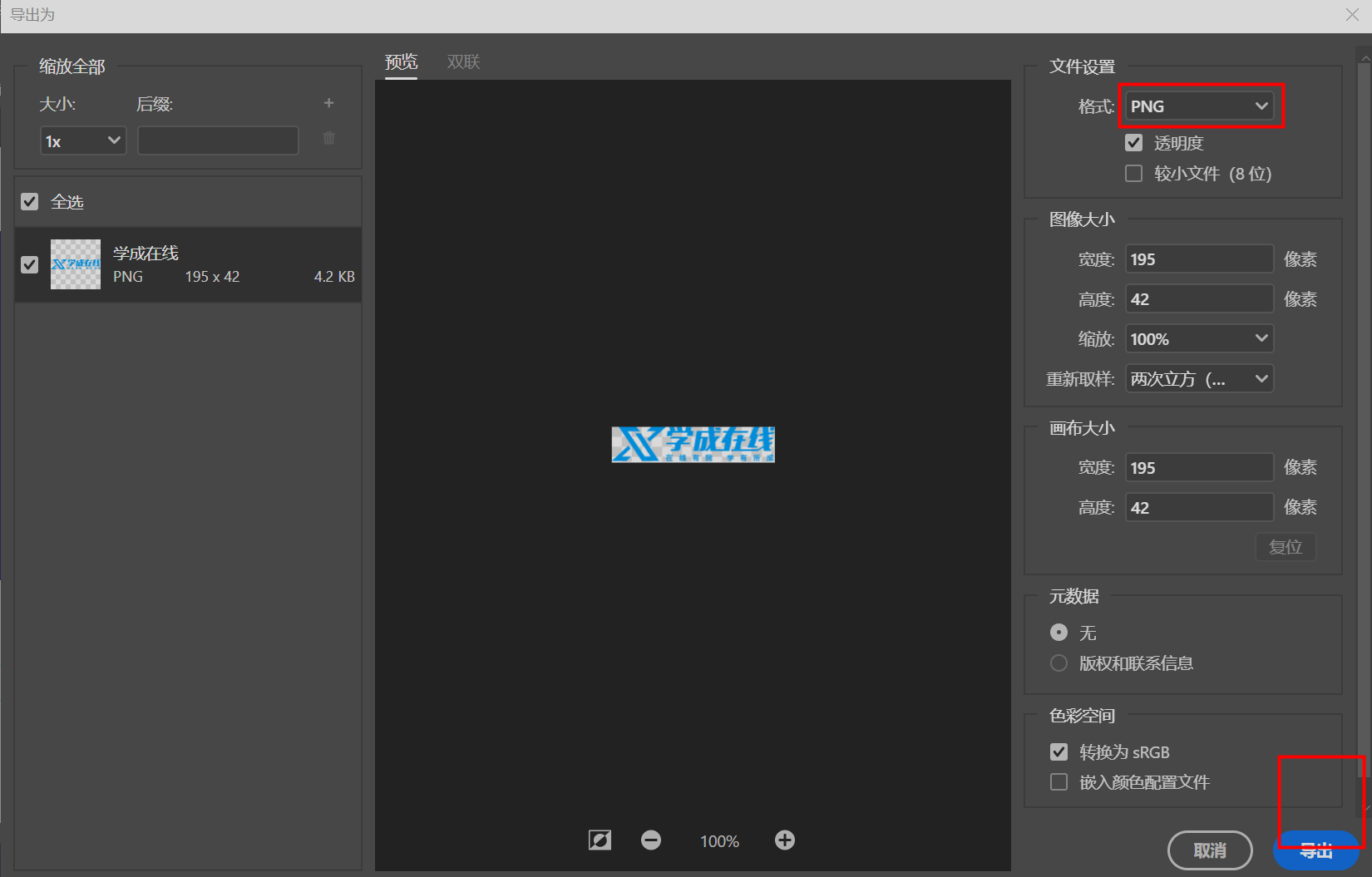Toggle 转换为 sRGB checkbox
This screenshot has width=1372, height=877.
coord(1059,752)
